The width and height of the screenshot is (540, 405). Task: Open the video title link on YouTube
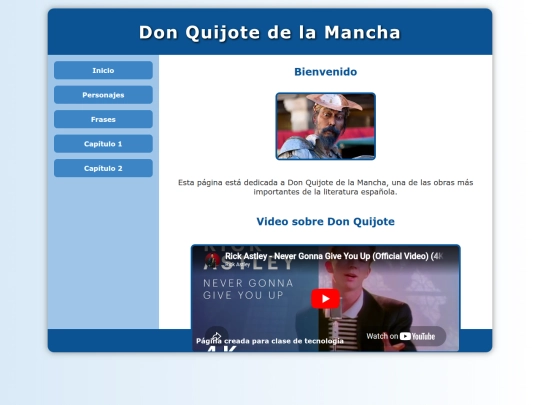click(x=333, y=256)
